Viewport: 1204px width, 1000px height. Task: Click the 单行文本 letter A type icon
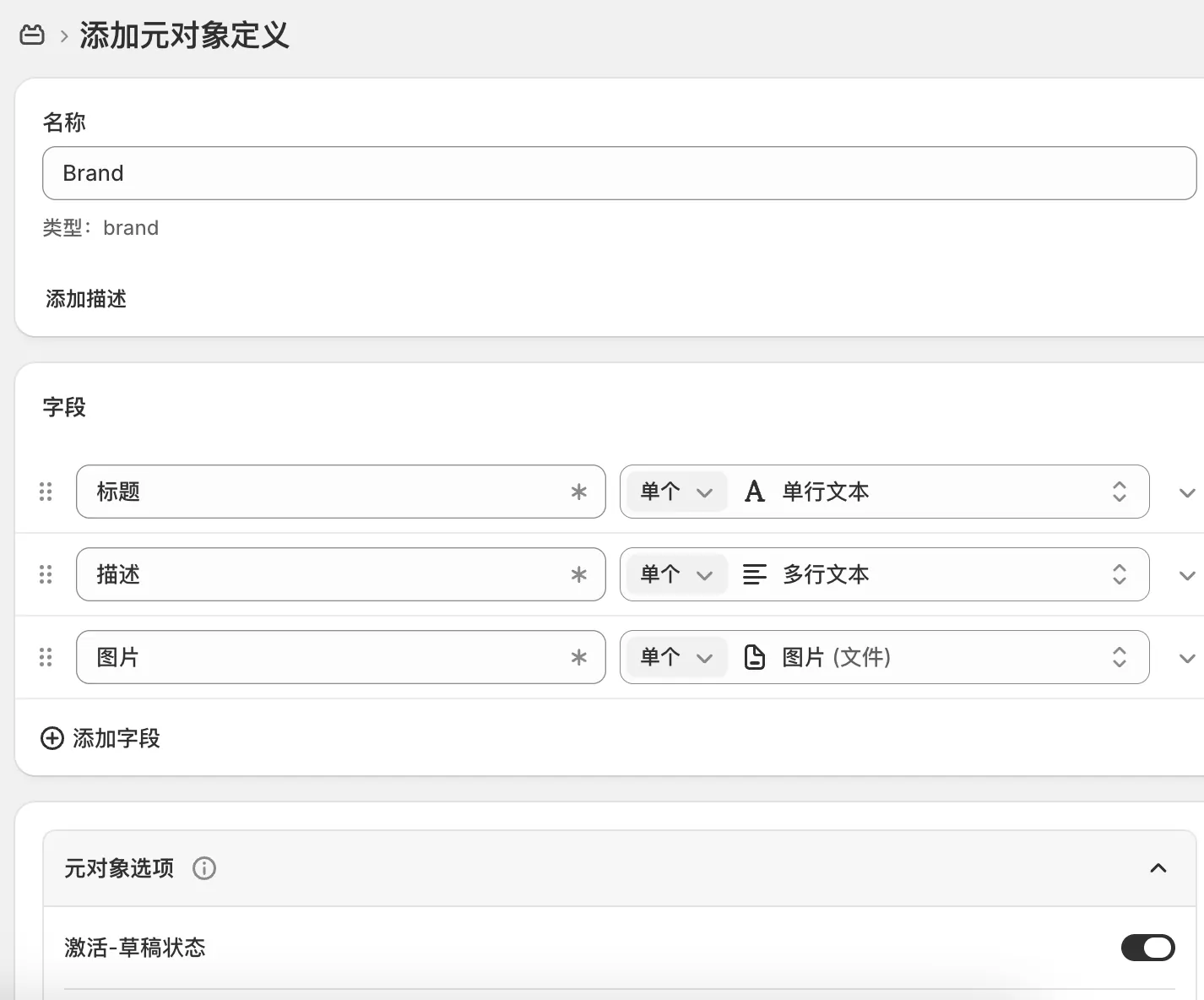754,492
